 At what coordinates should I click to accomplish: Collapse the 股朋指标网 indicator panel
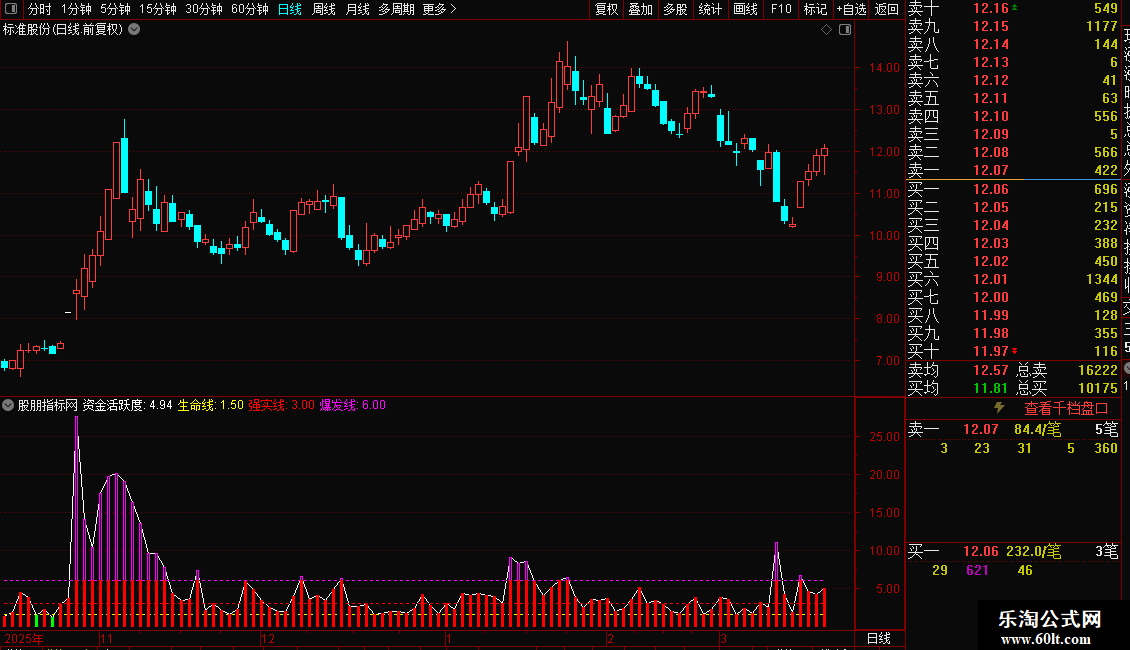[8, 405]
